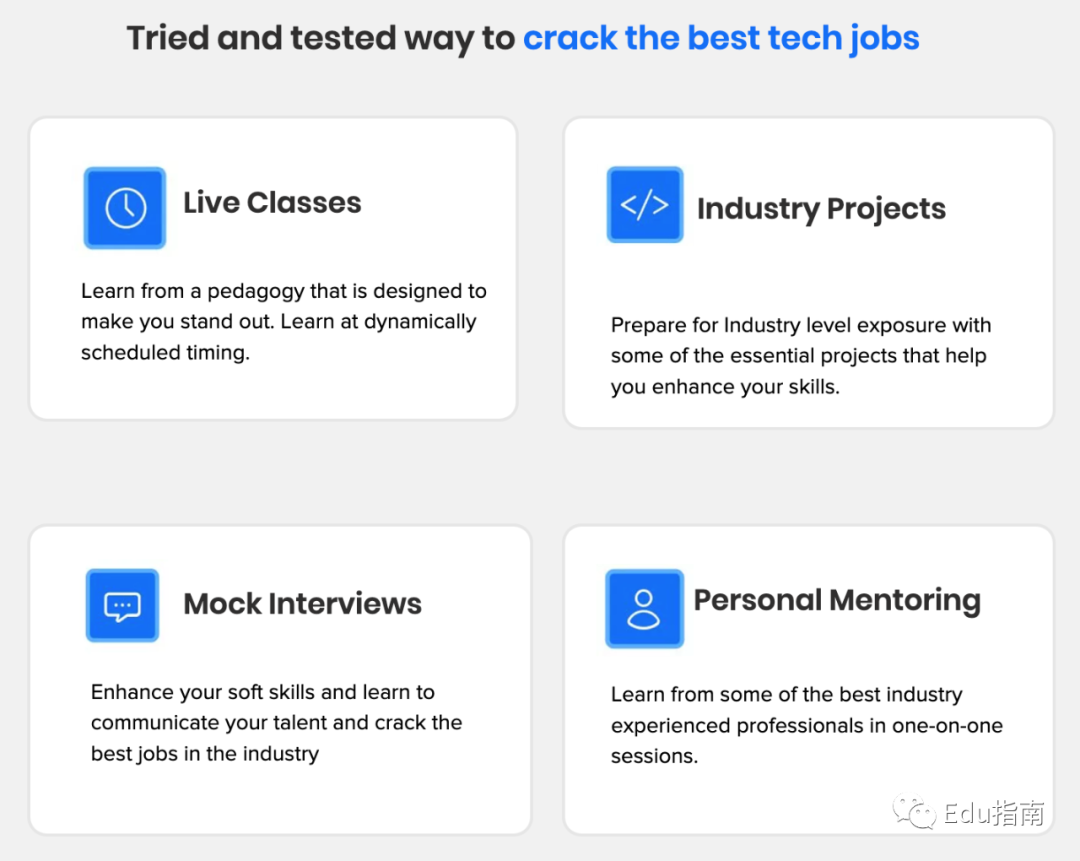
Task: Open the Live Classes heading
Action: [x=272, y=203]
